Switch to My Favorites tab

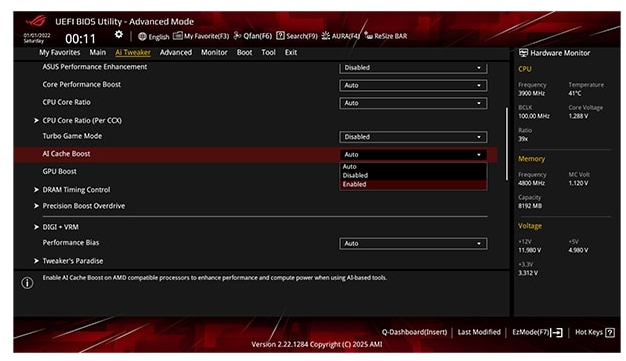[x=59, y=52]
